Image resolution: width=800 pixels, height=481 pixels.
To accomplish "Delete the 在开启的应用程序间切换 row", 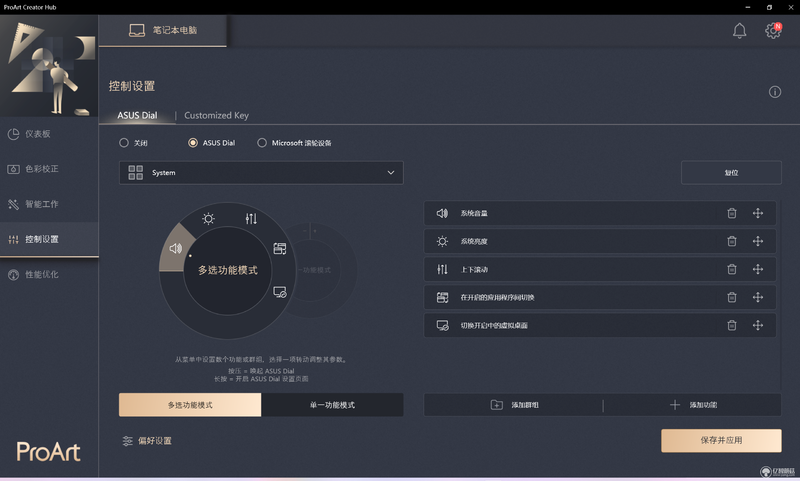I will (x=732, y=297).
